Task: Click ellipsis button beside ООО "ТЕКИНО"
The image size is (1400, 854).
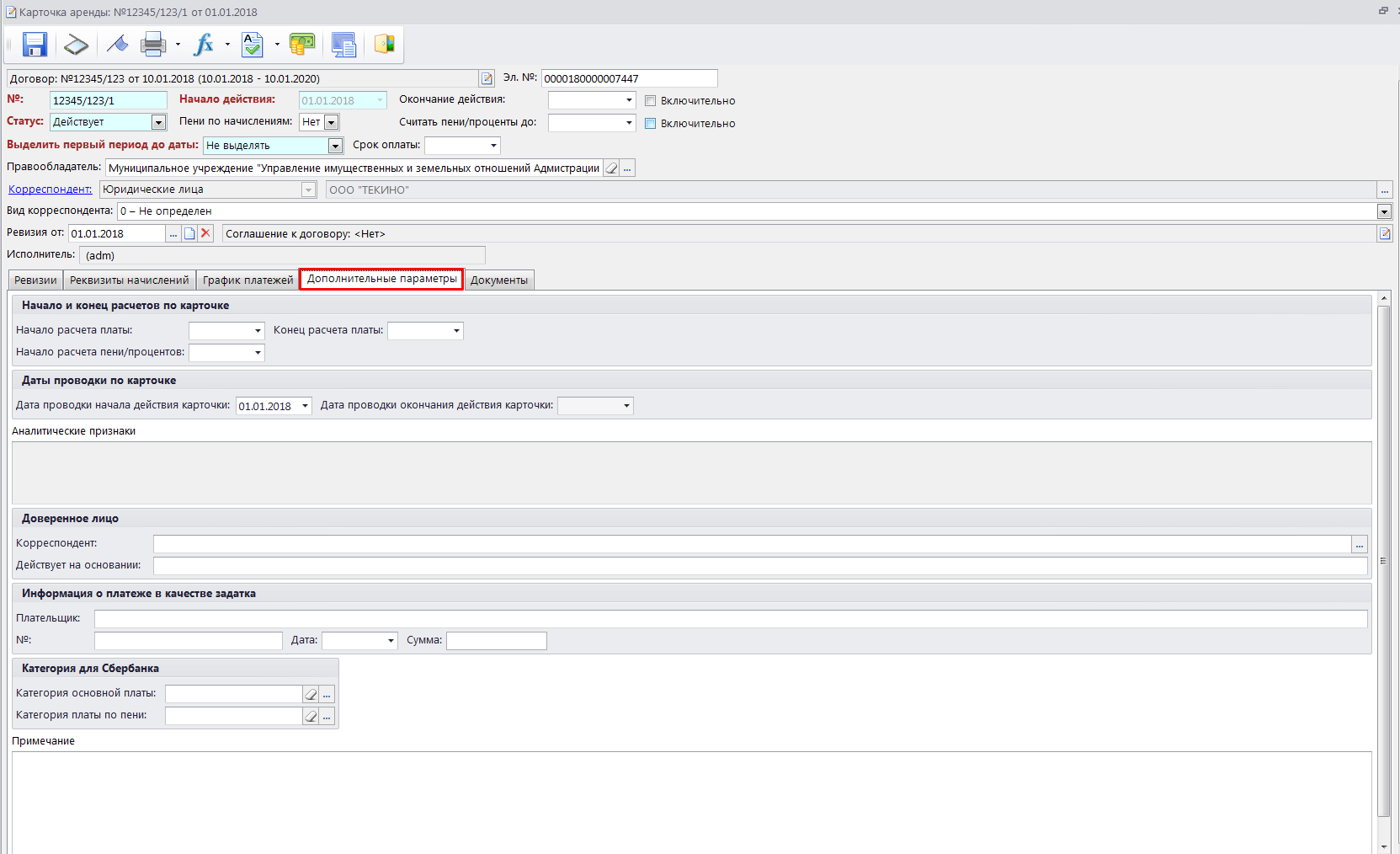Action: point(1384,190)
